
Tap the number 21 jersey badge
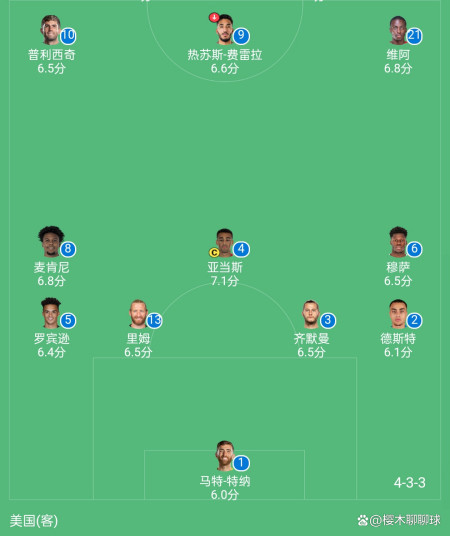[414, 36]
